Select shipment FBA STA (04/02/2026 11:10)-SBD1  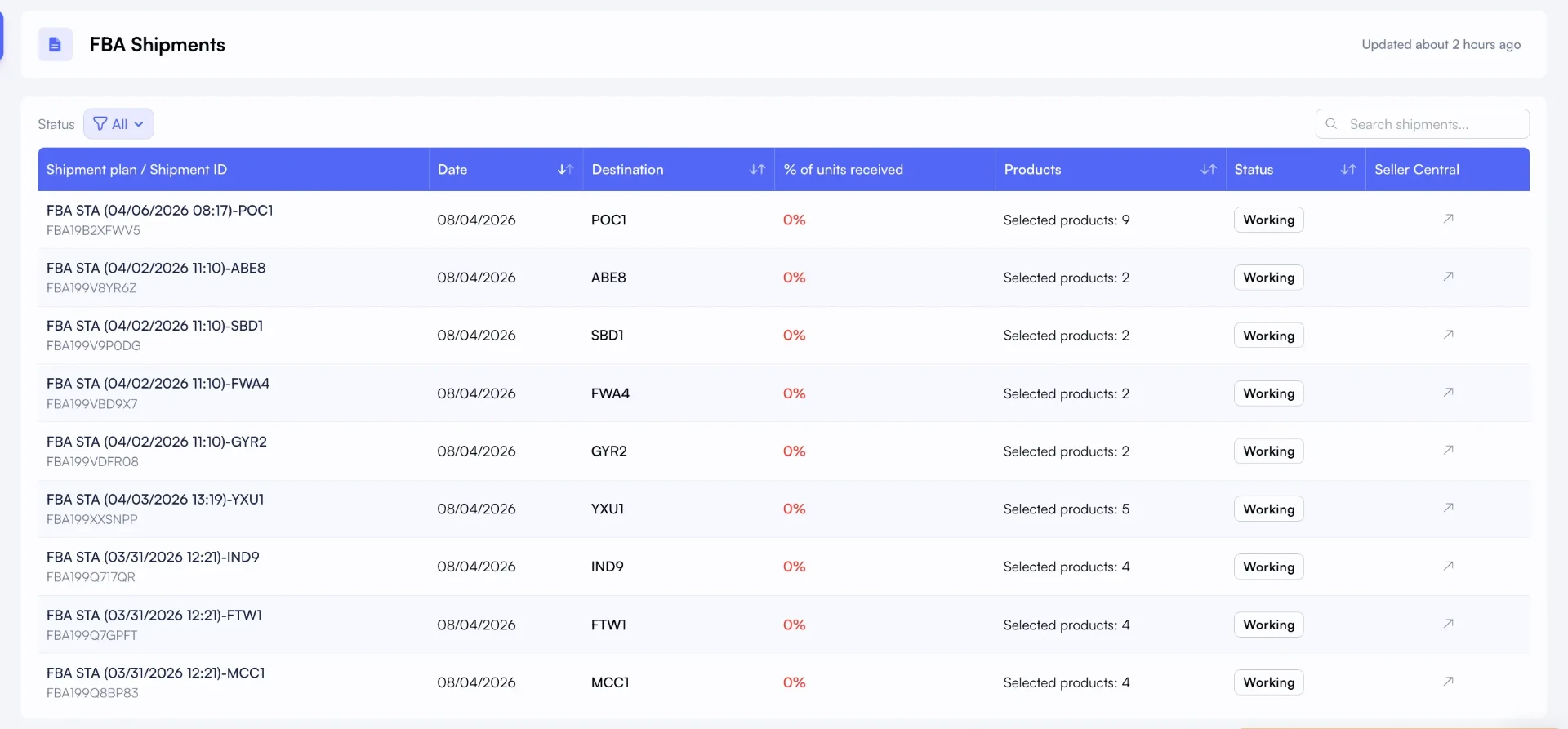tap(155, 326)
